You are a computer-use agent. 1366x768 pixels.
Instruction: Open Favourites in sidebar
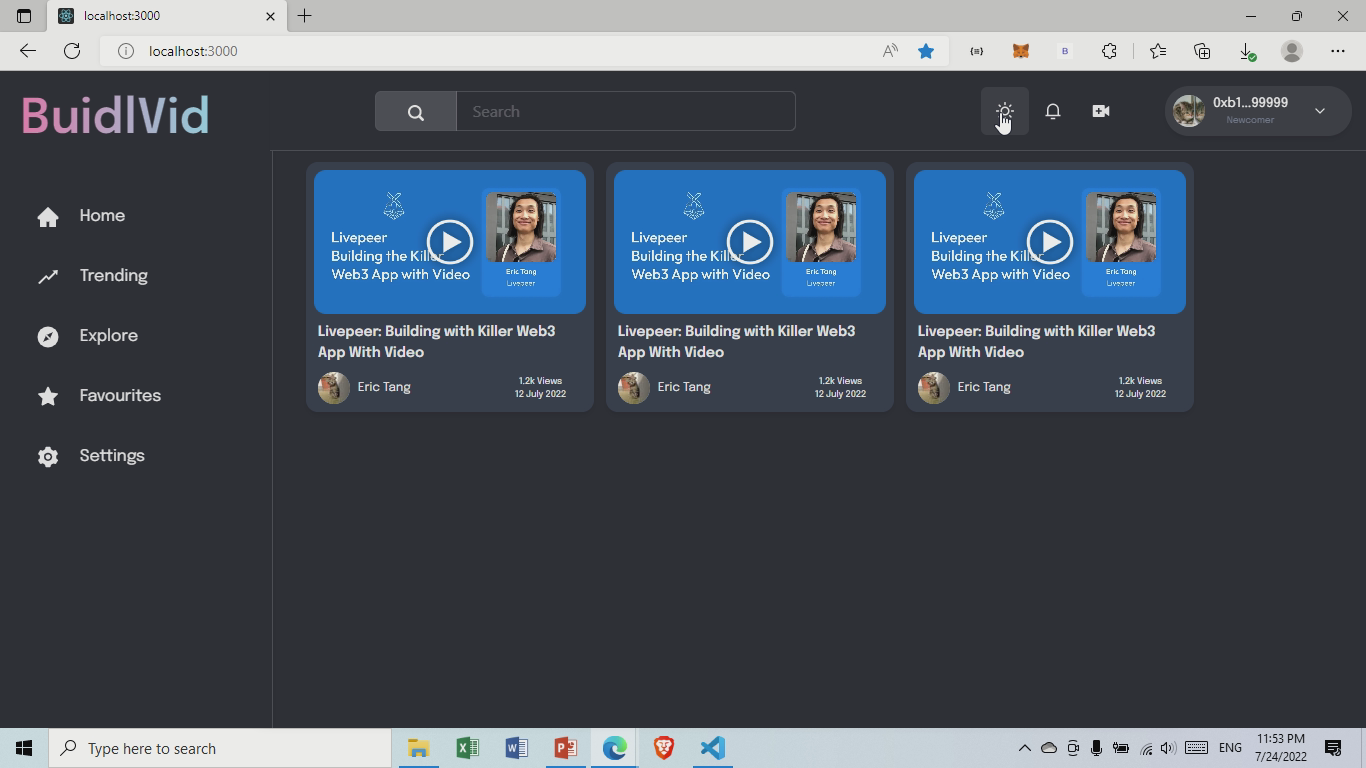(120, 395)
